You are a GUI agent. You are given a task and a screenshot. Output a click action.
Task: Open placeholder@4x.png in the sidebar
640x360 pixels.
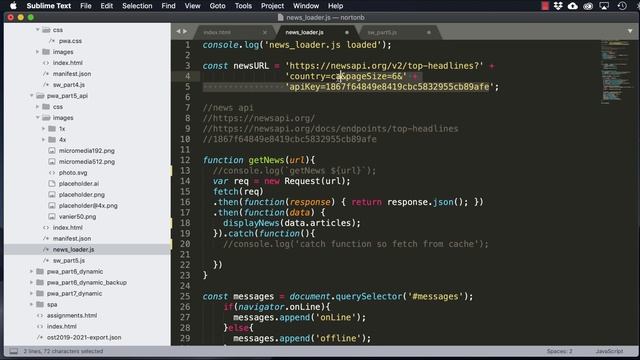pyautogui.click(x=88, y=206)
